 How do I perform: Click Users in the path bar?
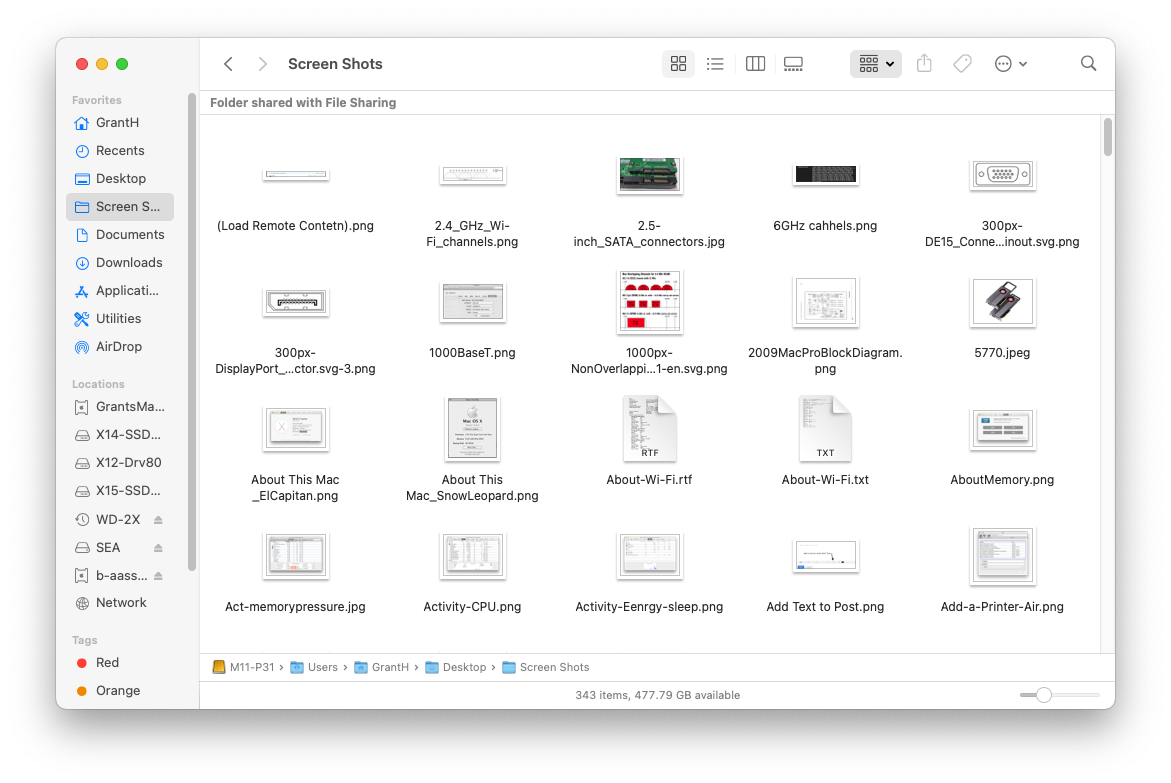coord(314,667)
